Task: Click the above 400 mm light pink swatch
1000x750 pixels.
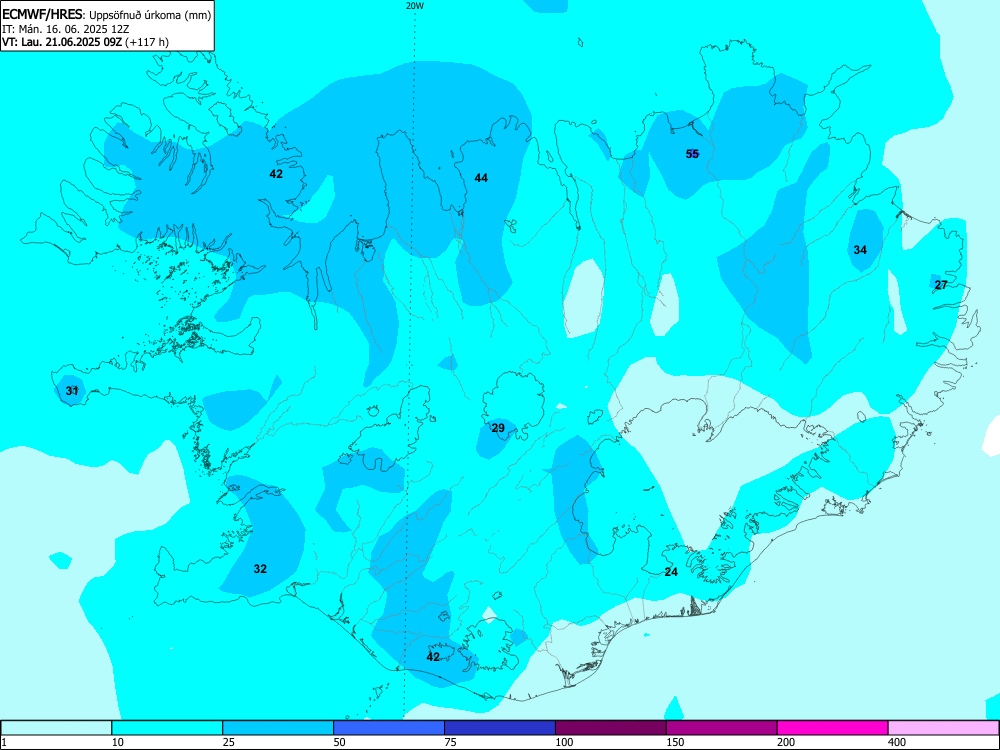Action: pos(943,728)
